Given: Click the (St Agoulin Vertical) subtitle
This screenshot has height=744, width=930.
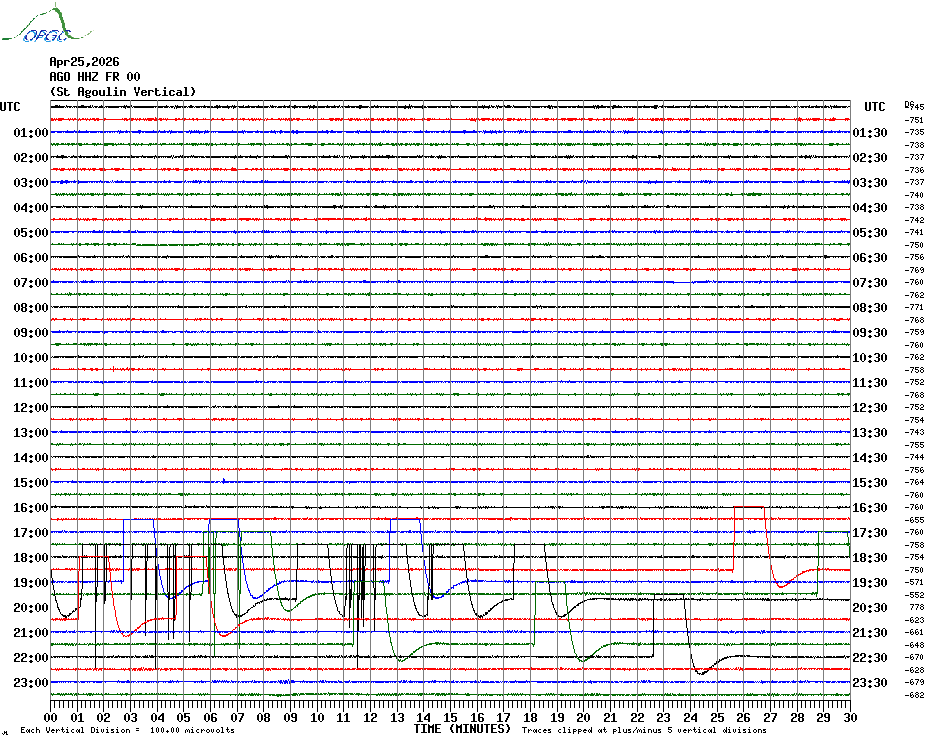Looking at the screenshot, I should (123, 92).
